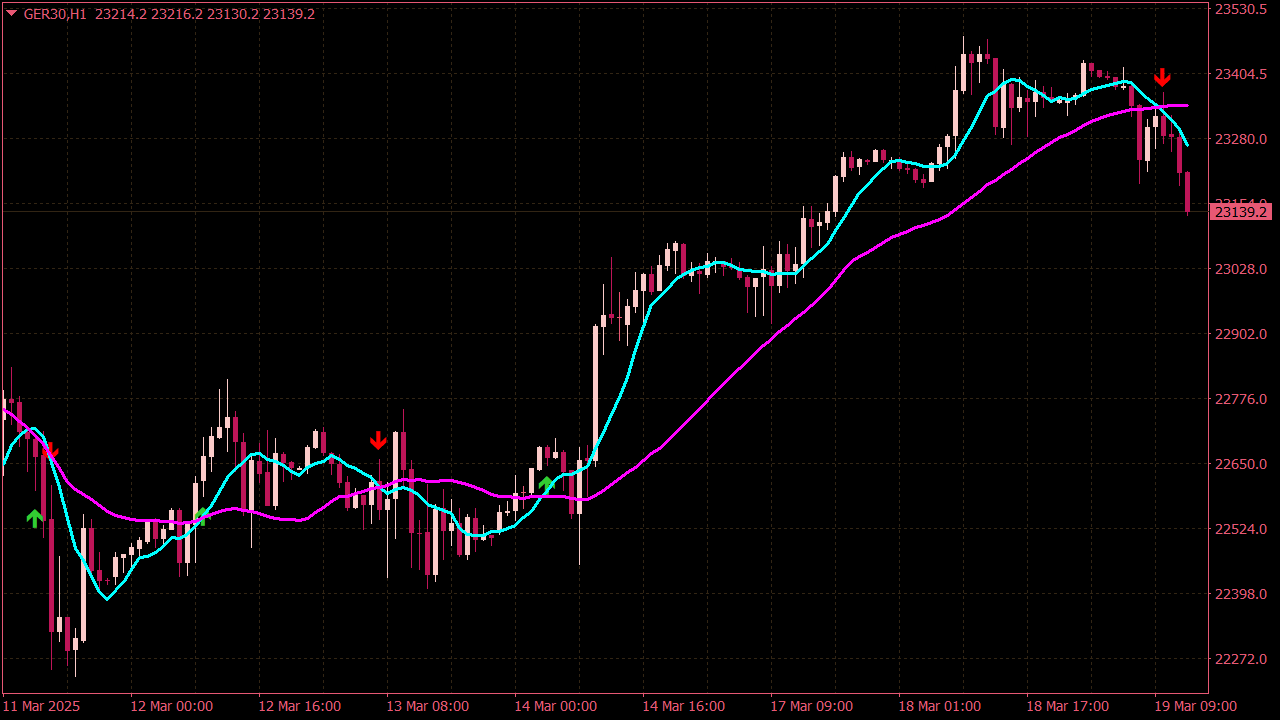Click the 22776.0 price scale label
Screen dimensions: 1280x720
pyautogui.click(x=1241, y=399)
